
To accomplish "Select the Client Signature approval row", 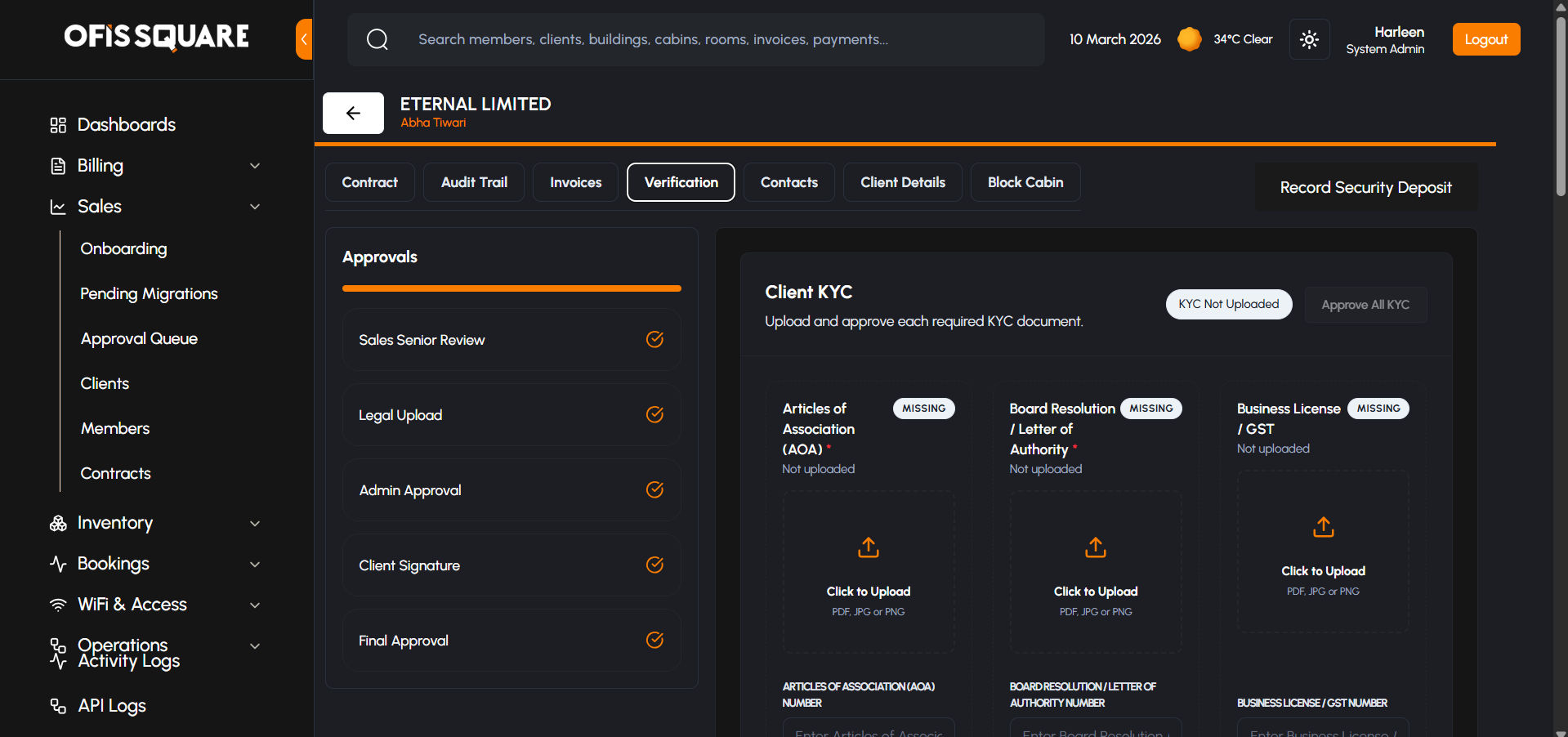I will tap(511, 565).
